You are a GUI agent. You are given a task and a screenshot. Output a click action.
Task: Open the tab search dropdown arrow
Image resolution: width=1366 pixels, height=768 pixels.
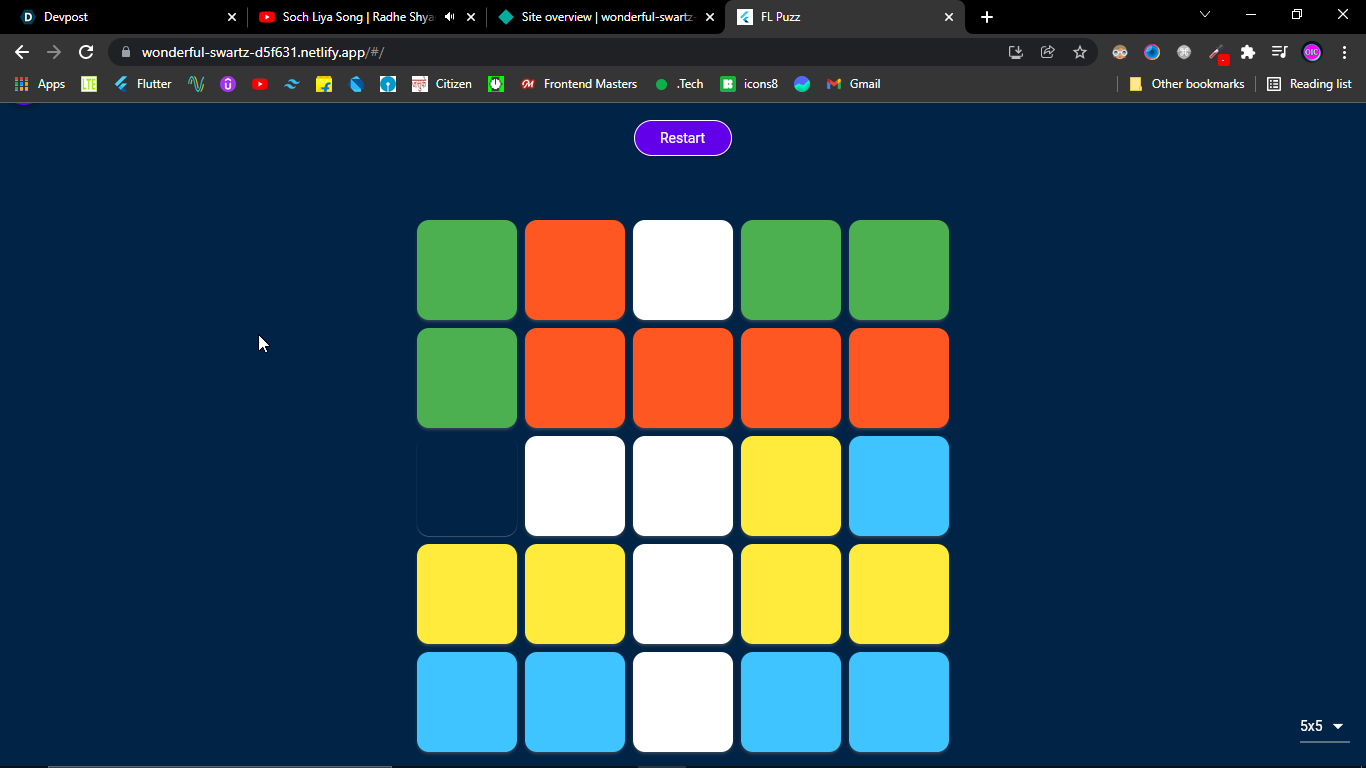(x=1205, y=15)
